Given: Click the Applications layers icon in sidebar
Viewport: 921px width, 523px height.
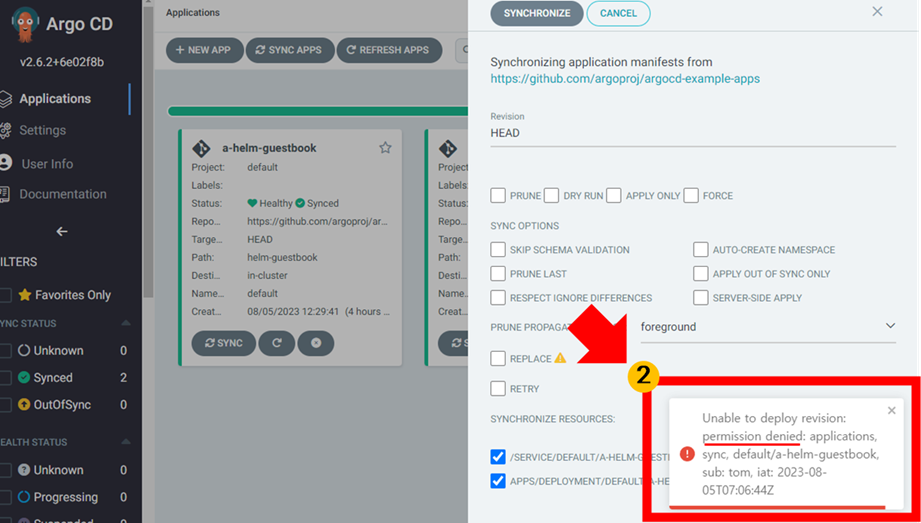Looking at the screenshot, I should 5,99.
